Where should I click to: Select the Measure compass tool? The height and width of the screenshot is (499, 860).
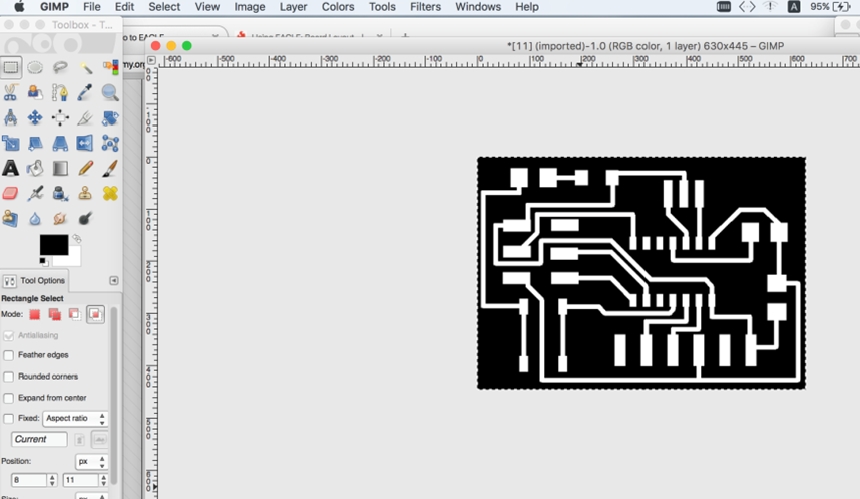[10, 118]
